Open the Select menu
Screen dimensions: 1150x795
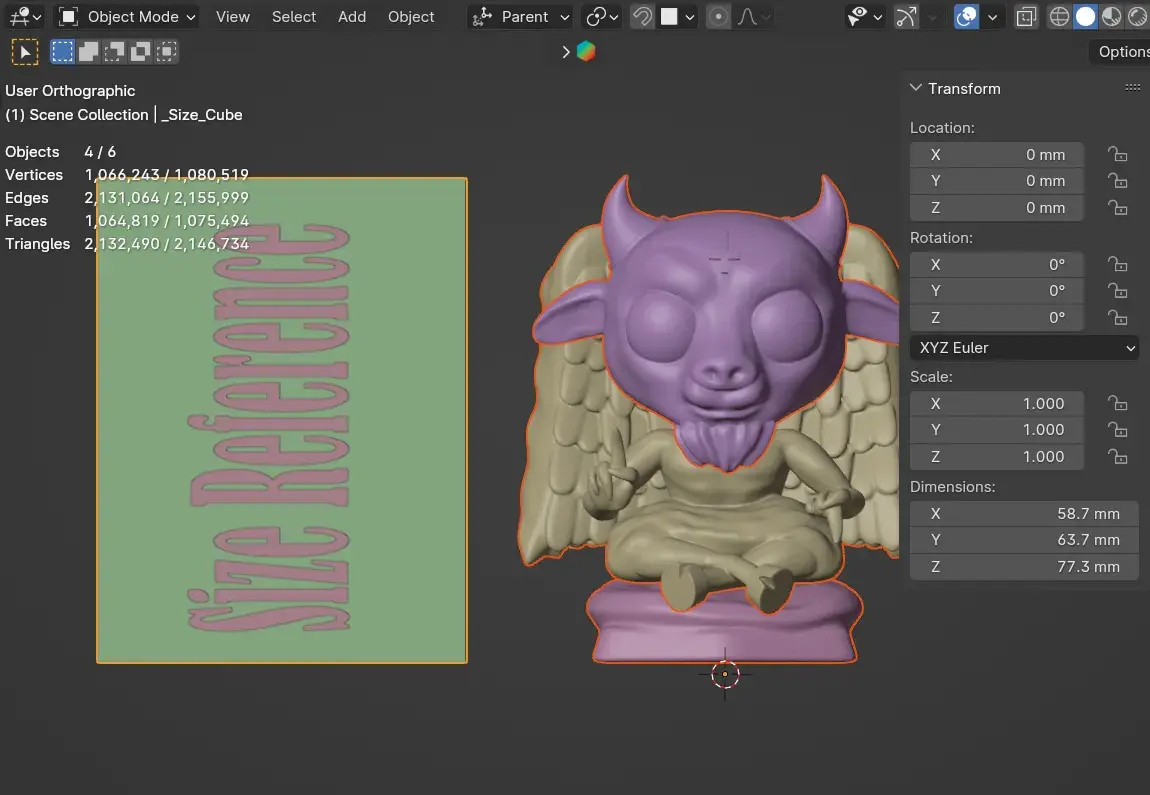294,17
